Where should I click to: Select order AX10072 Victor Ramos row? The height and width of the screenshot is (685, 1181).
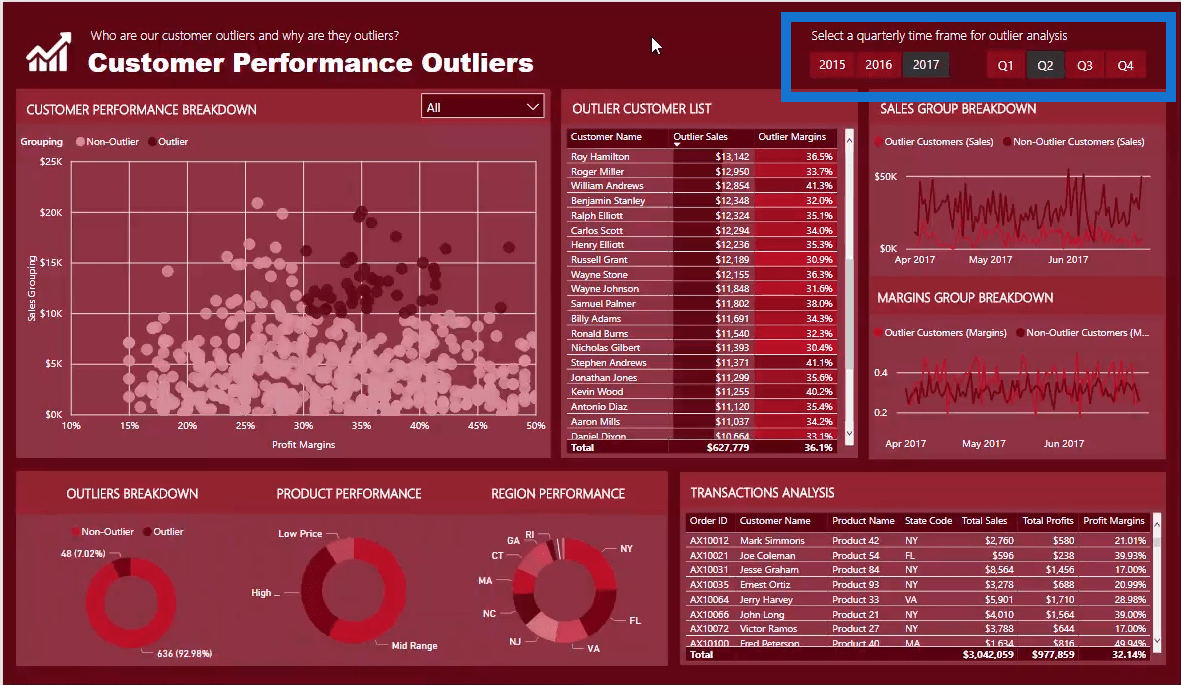coord(918,629)
